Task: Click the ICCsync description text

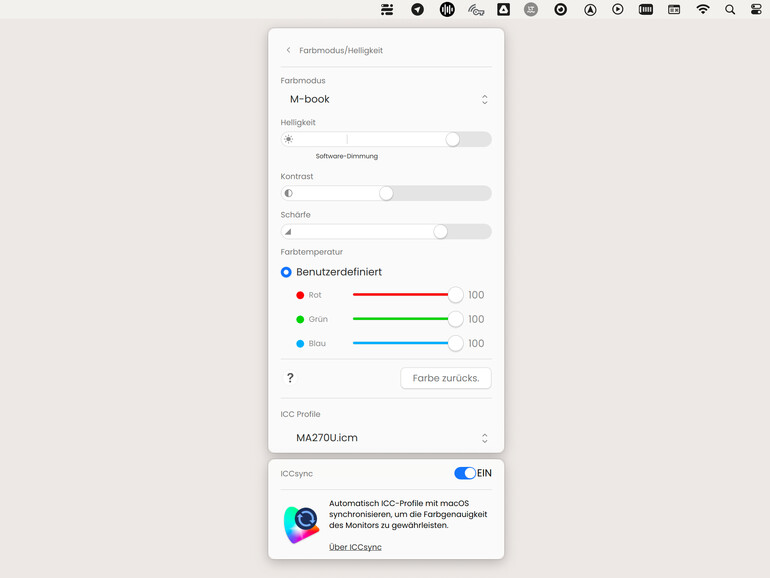Action: [408, 514]
